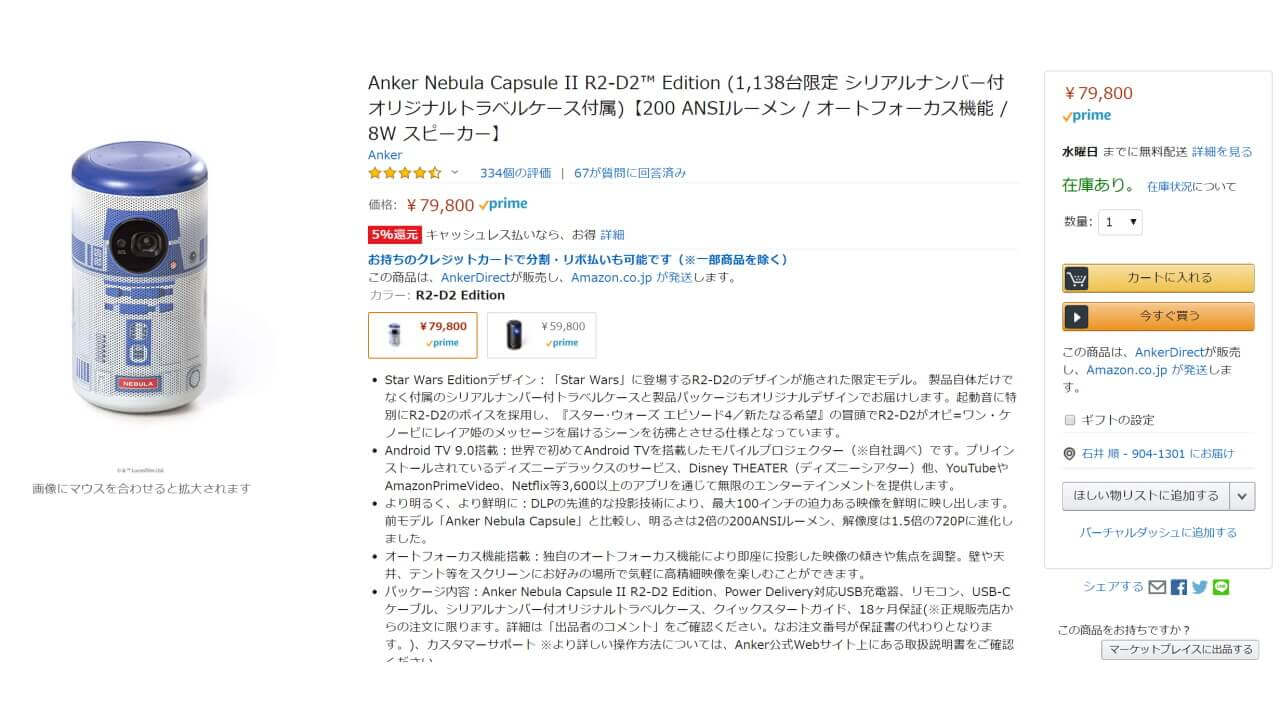Share product via email envelope icon
This screenshot has height=720, width=1280.
click(x=1157, y=587)
